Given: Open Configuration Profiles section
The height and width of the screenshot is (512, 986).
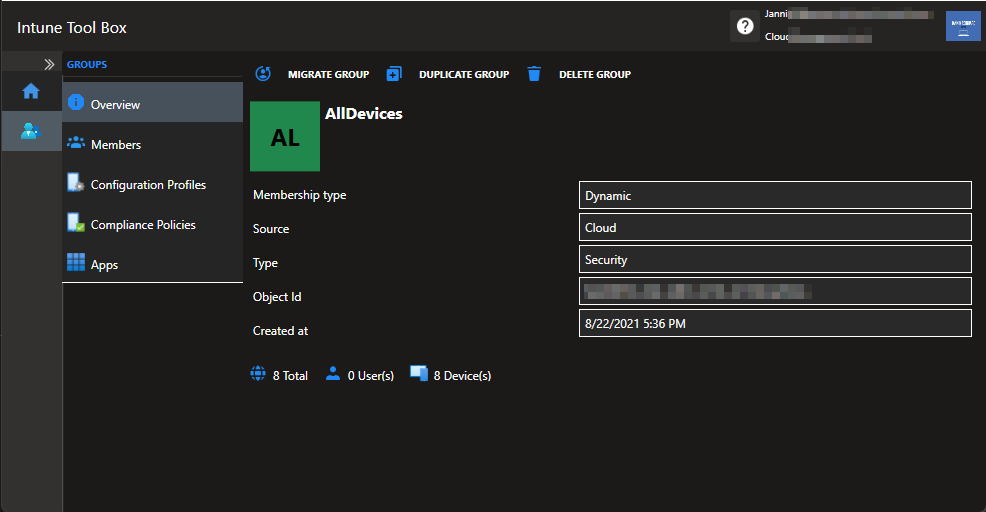Looking at the screenshot, I should coord(153,184).
